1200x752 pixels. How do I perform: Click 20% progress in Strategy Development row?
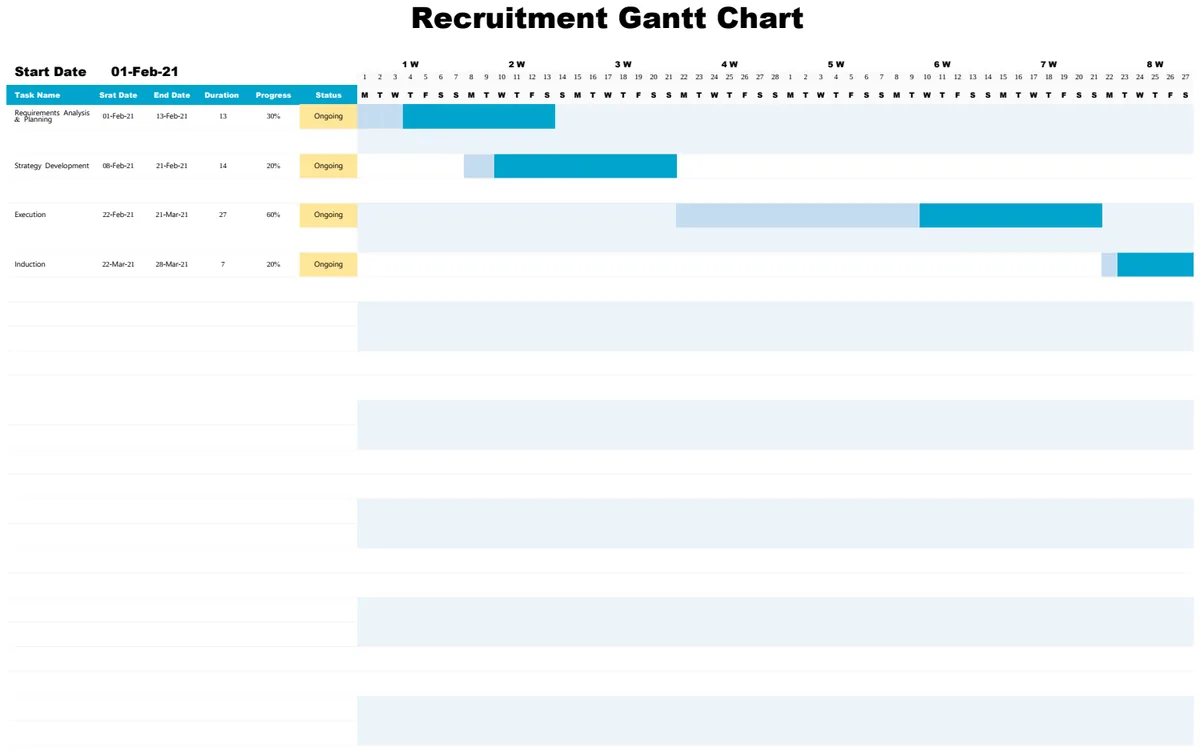pos(273,166)
